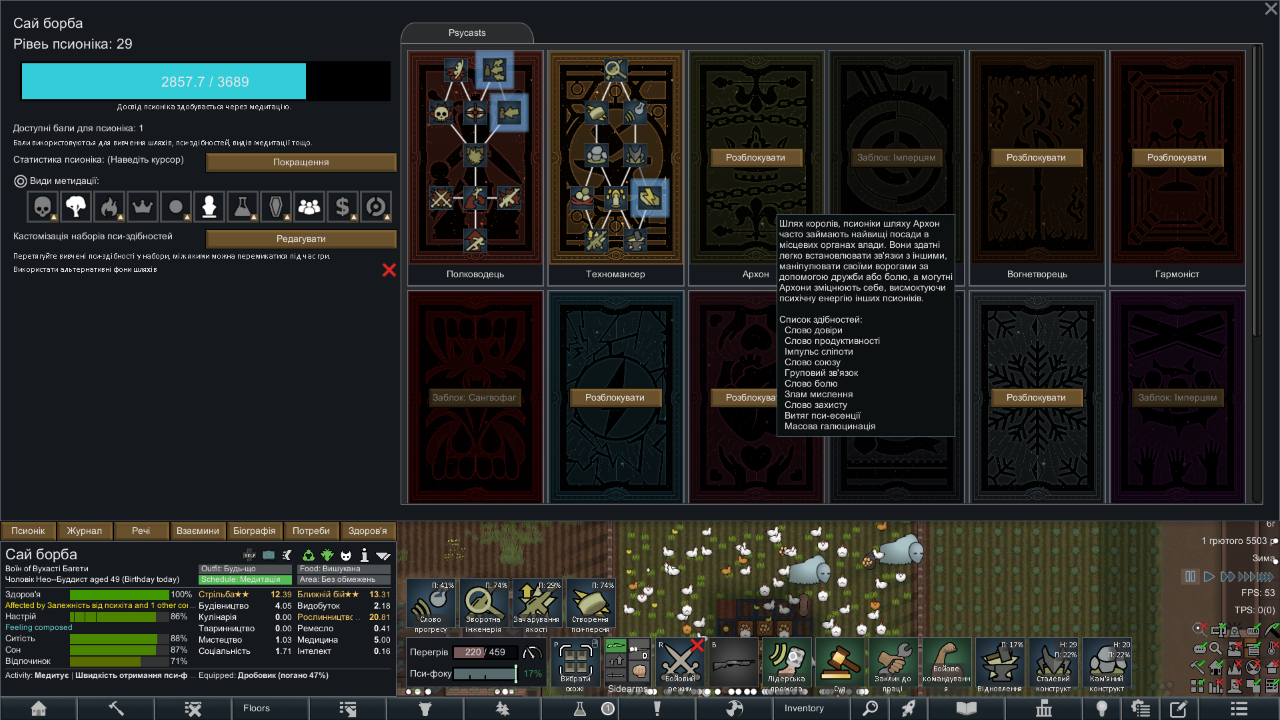
Task: Select the dollar sign meditation type icon
Action: tap(342, 207)
